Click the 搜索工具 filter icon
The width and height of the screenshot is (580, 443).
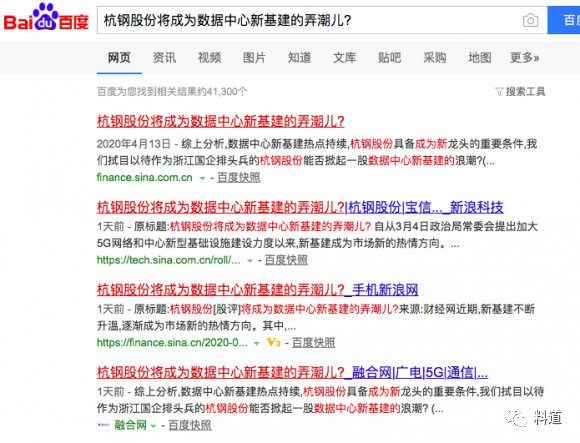coord(499,91)
